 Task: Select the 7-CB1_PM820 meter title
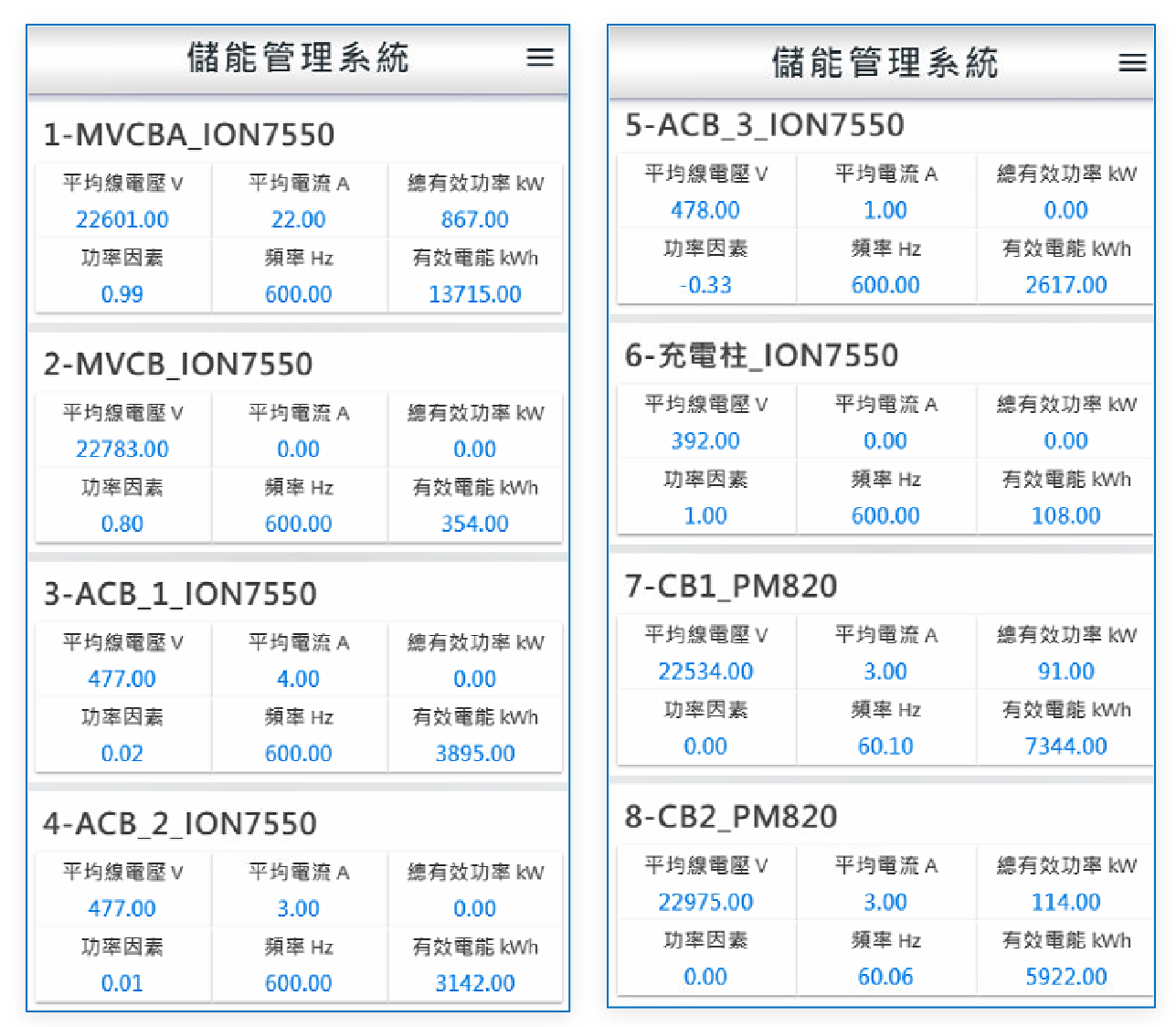731,586
